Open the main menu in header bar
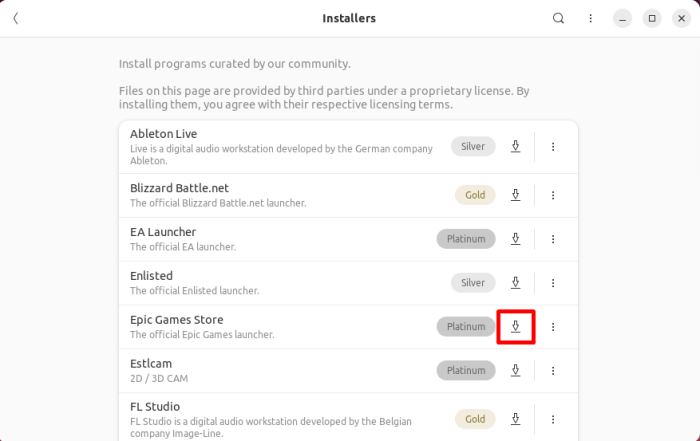The image size is (700, 441). [590, 18]
